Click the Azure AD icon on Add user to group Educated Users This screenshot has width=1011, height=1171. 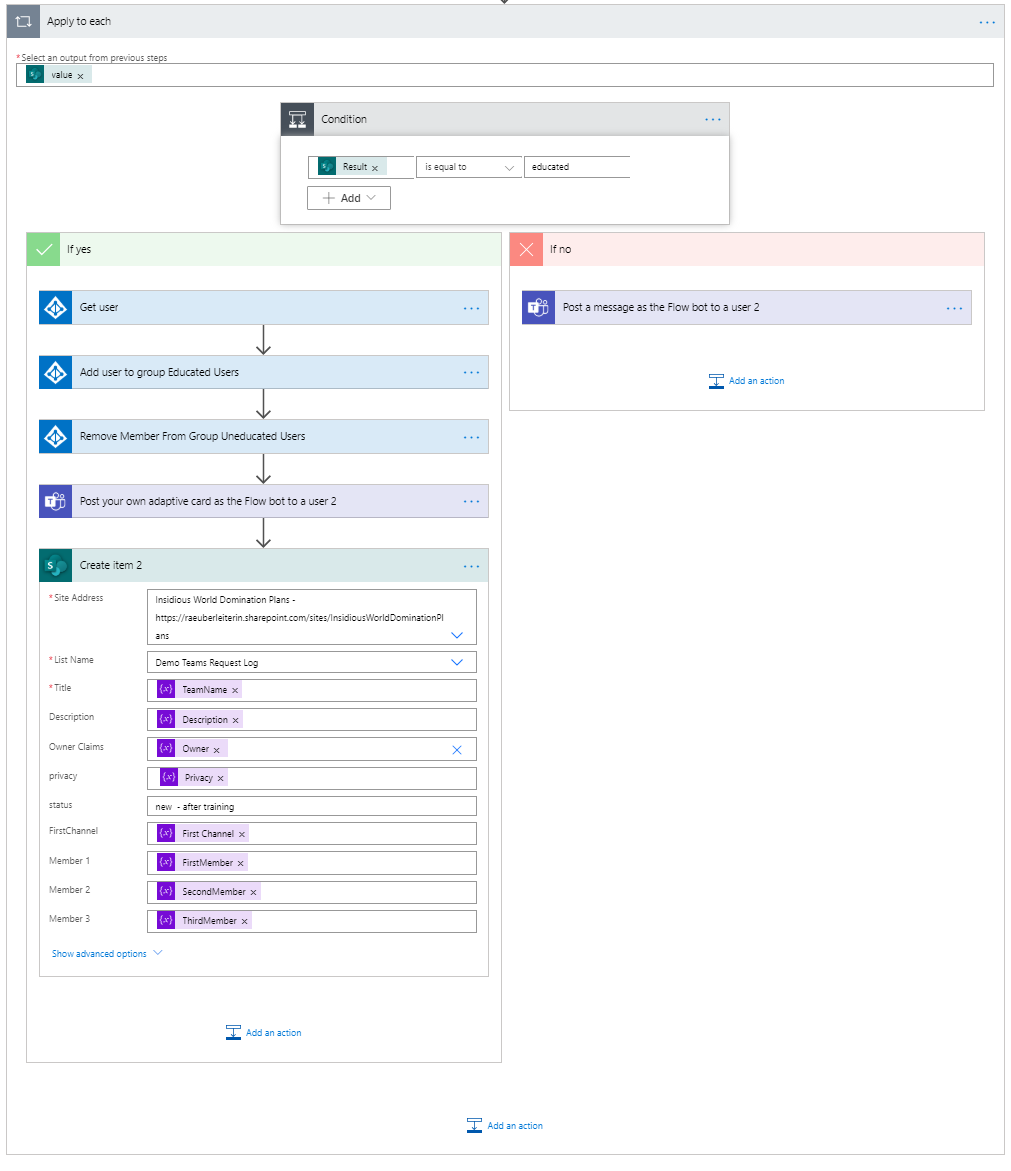55,372
